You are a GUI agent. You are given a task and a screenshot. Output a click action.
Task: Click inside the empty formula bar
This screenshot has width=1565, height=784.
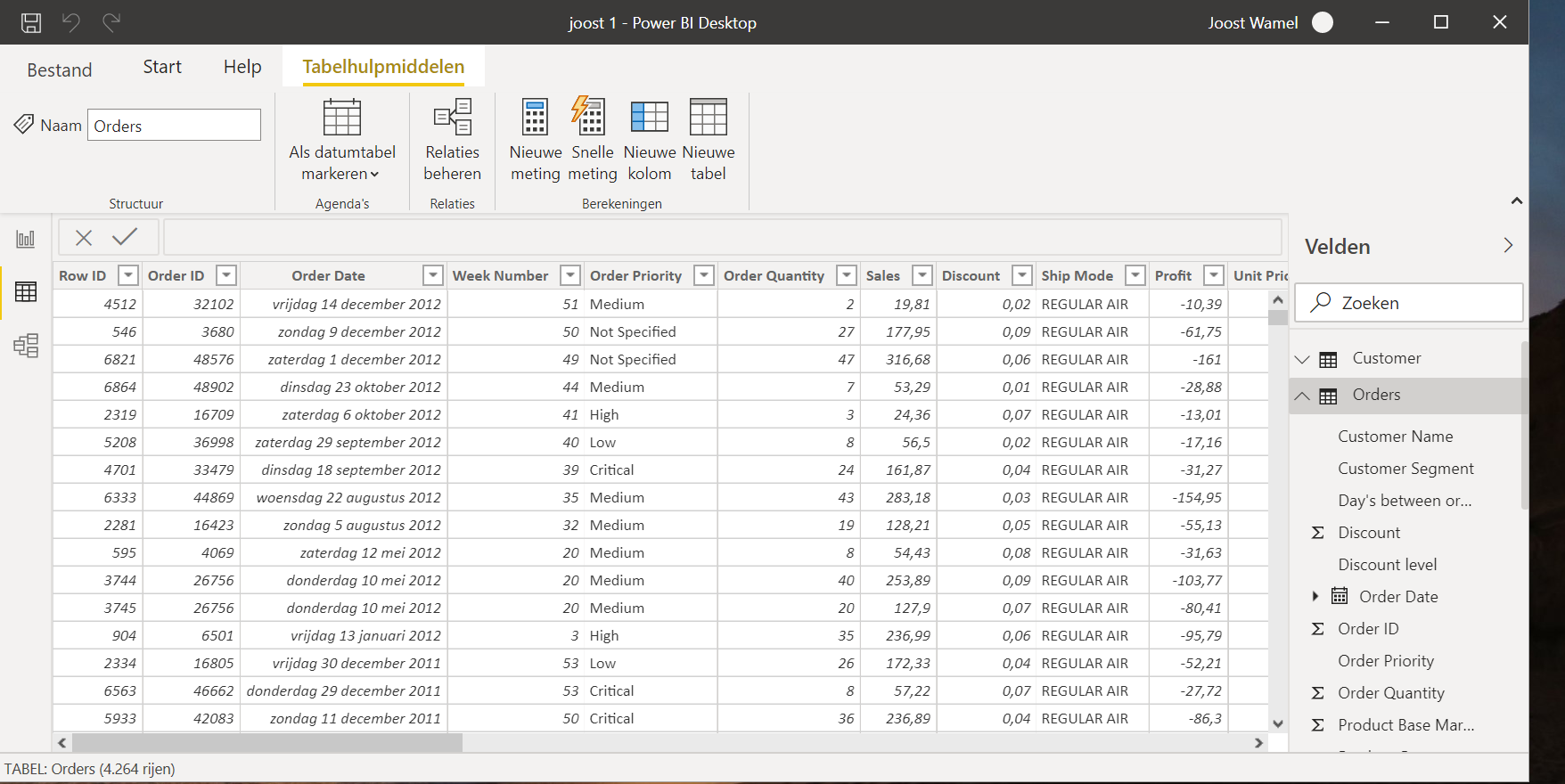pyautogui.click(x=723, y=237)
